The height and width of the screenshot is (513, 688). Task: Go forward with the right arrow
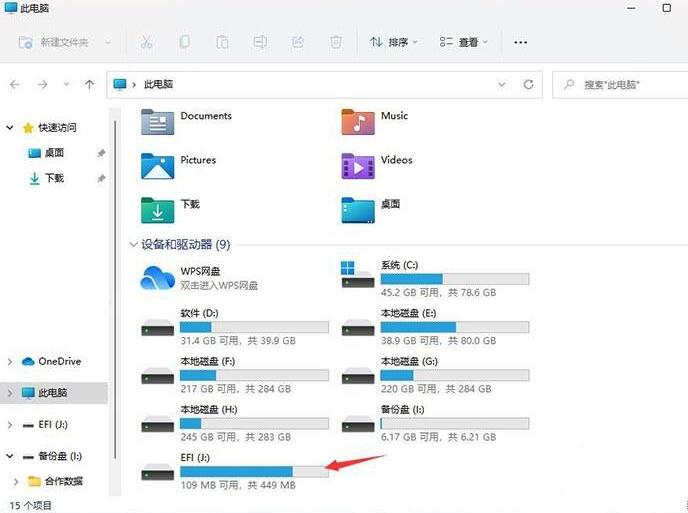(43, 84)
